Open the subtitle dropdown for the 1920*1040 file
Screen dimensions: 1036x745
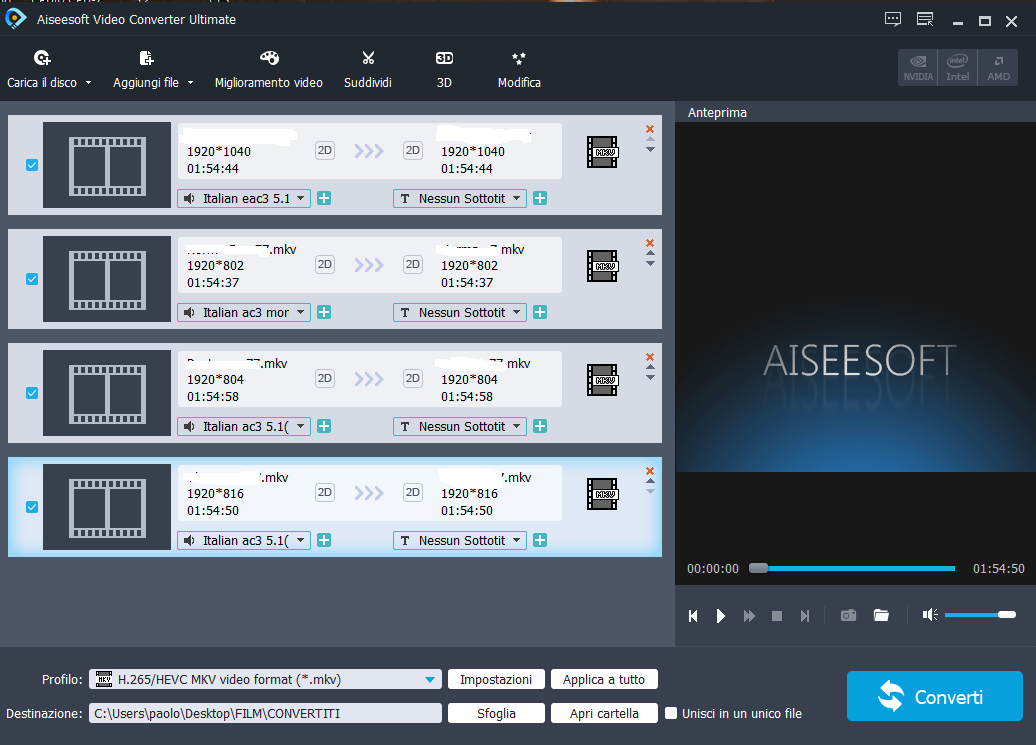(460, 198)
